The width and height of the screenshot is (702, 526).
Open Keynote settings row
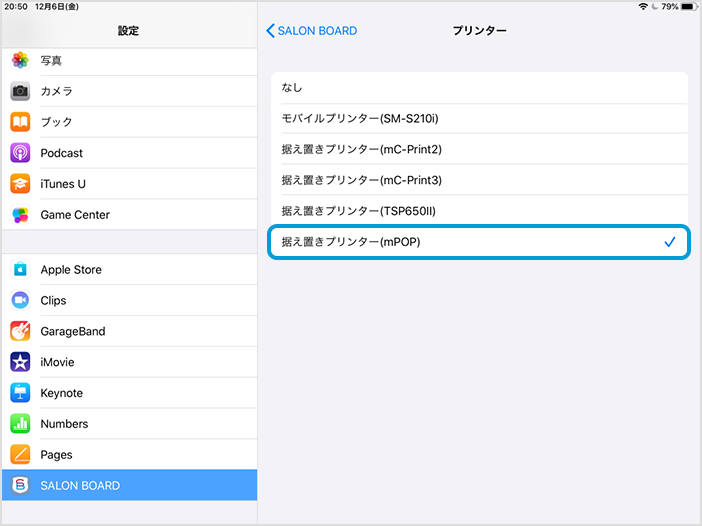(x=129, y=393)
